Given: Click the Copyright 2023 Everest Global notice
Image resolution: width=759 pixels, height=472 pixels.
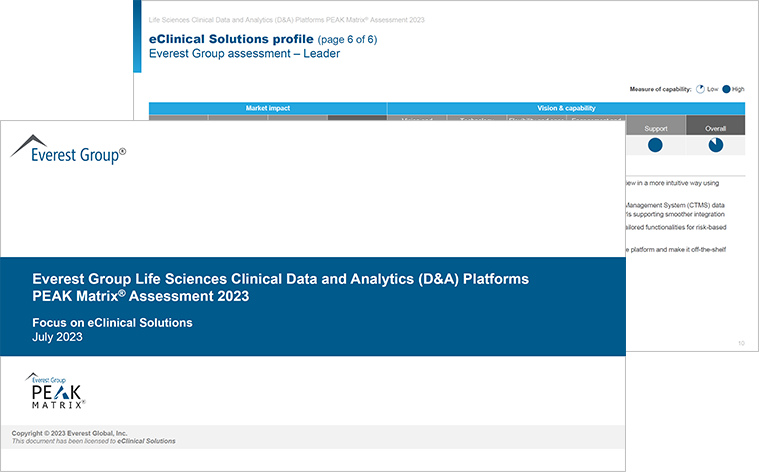Looking at the screenshot, I should (x=70, y=433).
